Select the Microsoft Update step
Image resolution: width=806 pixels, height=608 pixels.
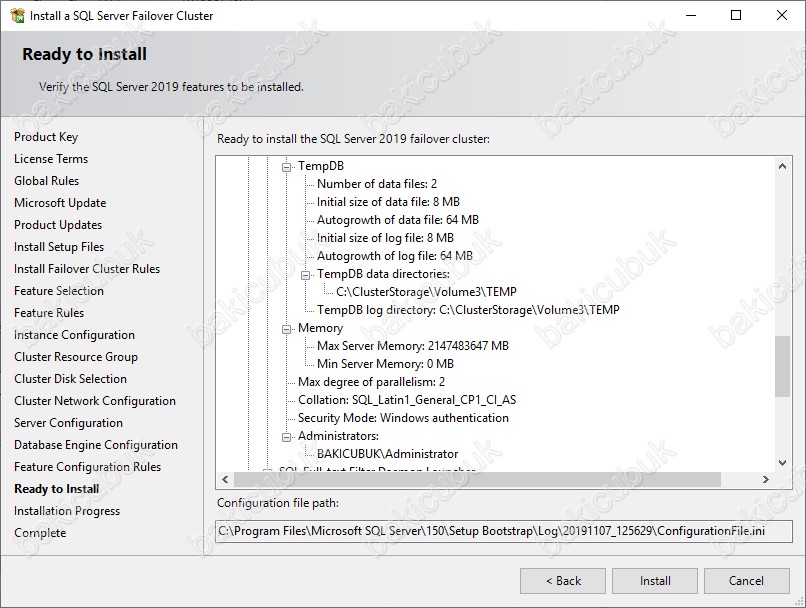pos(60,203)
